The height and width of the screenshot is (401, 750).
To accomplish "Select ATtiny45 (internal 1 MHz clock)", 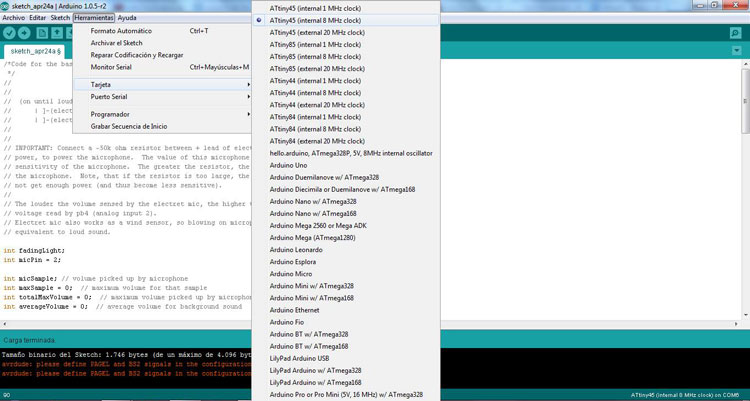I will [345, 8].
